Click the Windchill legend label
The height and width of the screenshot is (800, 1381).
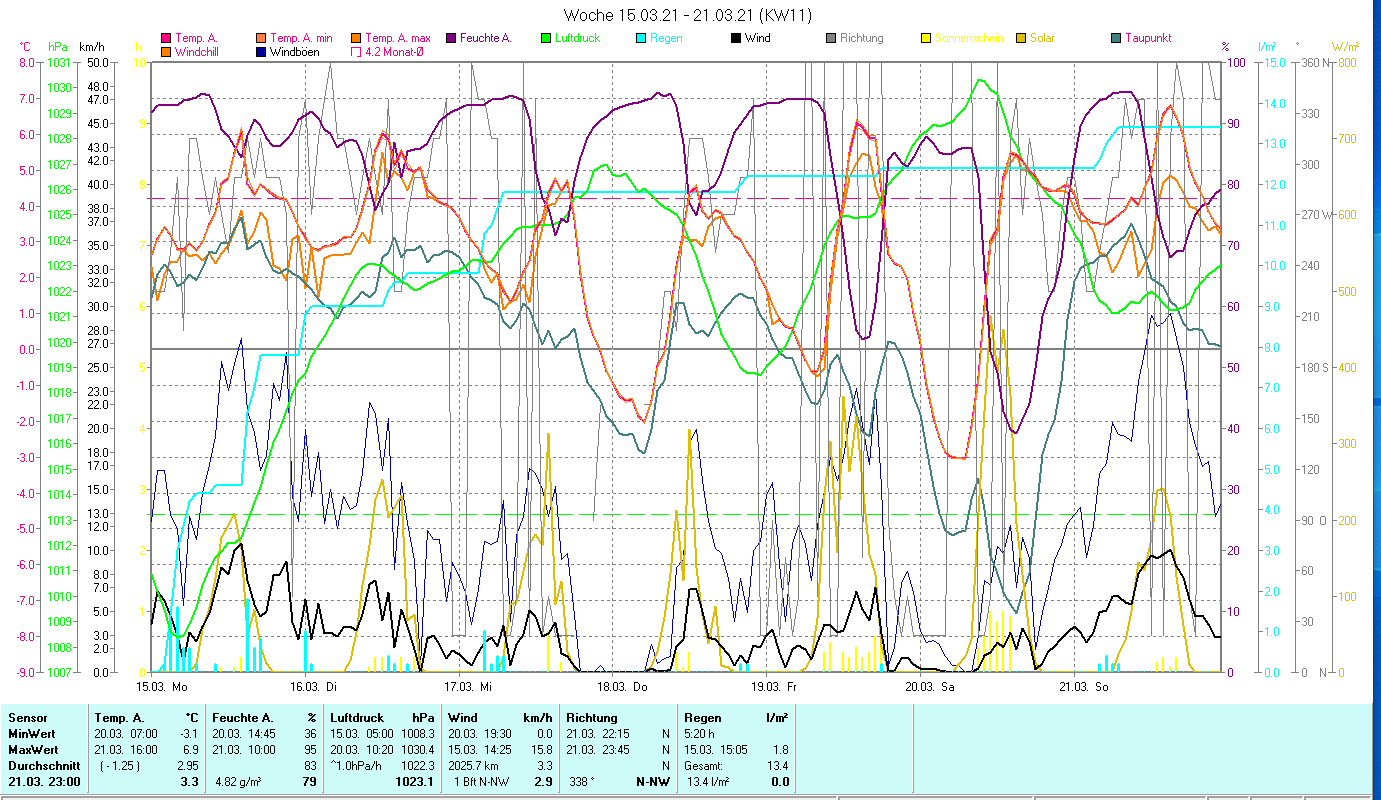tap(198, 51)
